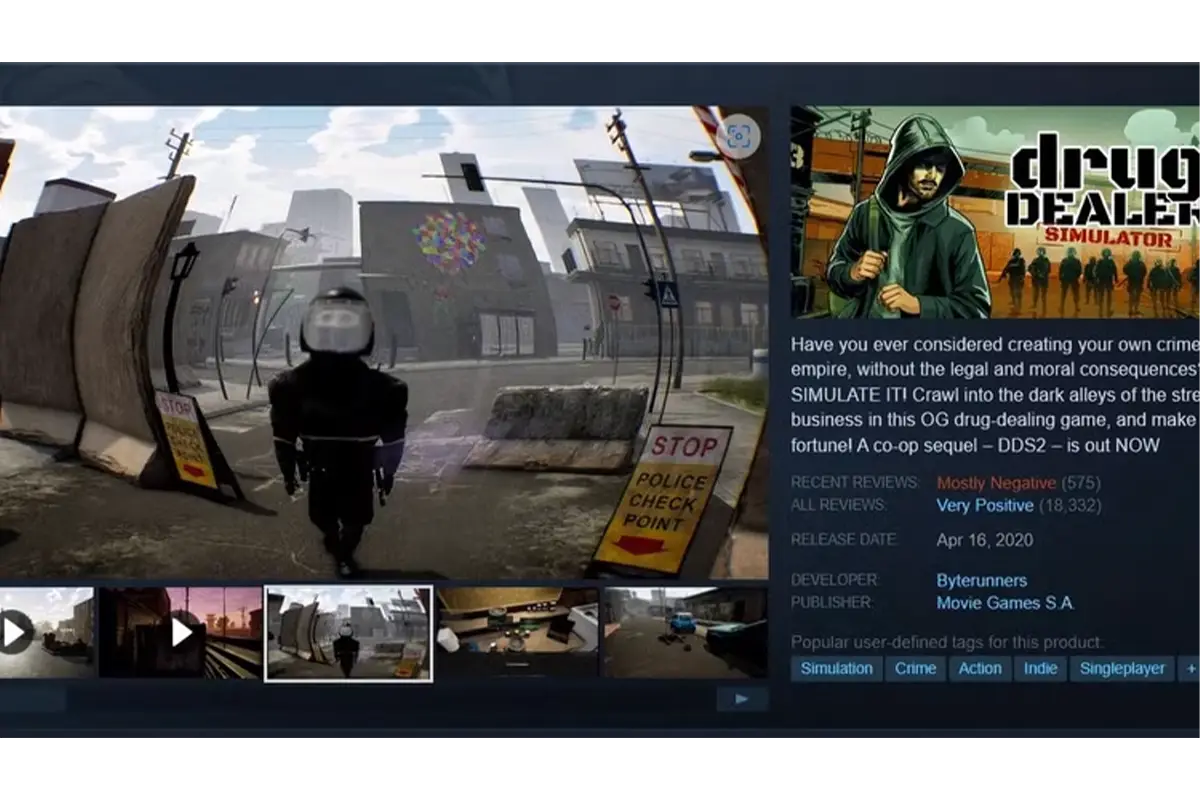Open the street with blue car thumbnail
This screenshot has height=800, width=1200.
pos(685,632)
